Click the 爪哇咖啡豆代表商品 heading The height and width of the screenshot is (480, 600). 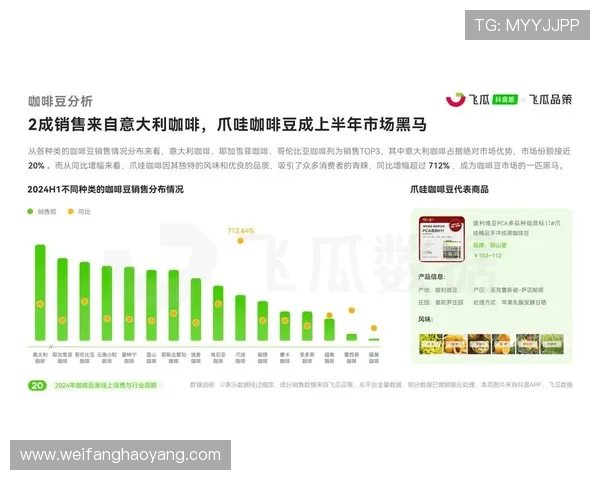click(x=449, y=189)
